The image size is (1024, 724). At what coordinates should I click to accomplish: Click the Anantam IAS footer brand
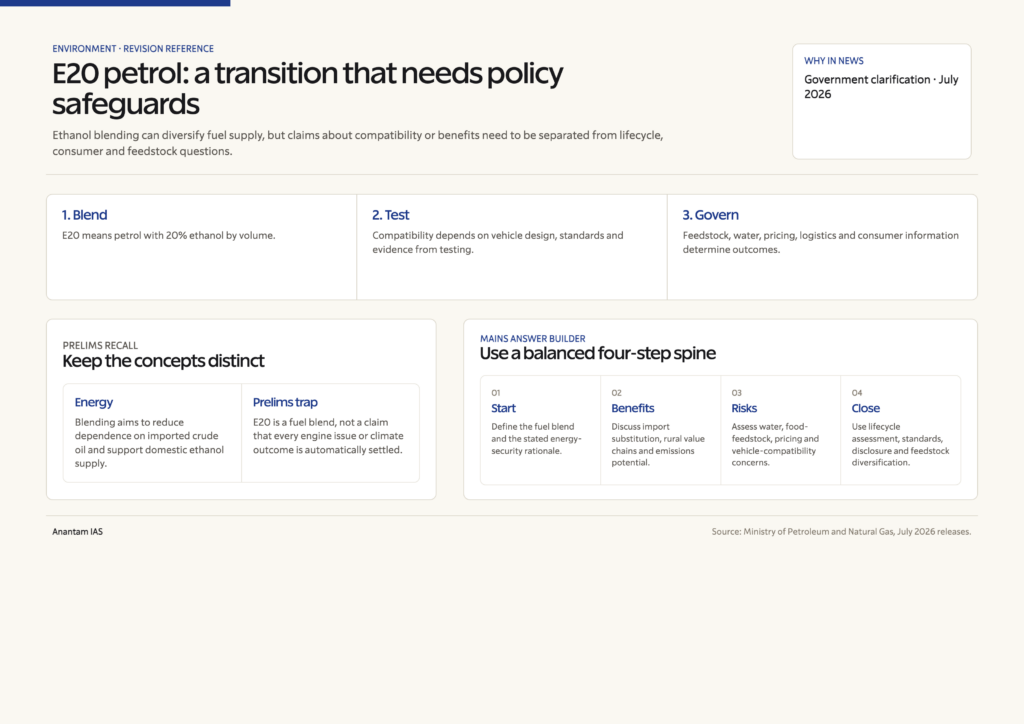tap(77, 532)
